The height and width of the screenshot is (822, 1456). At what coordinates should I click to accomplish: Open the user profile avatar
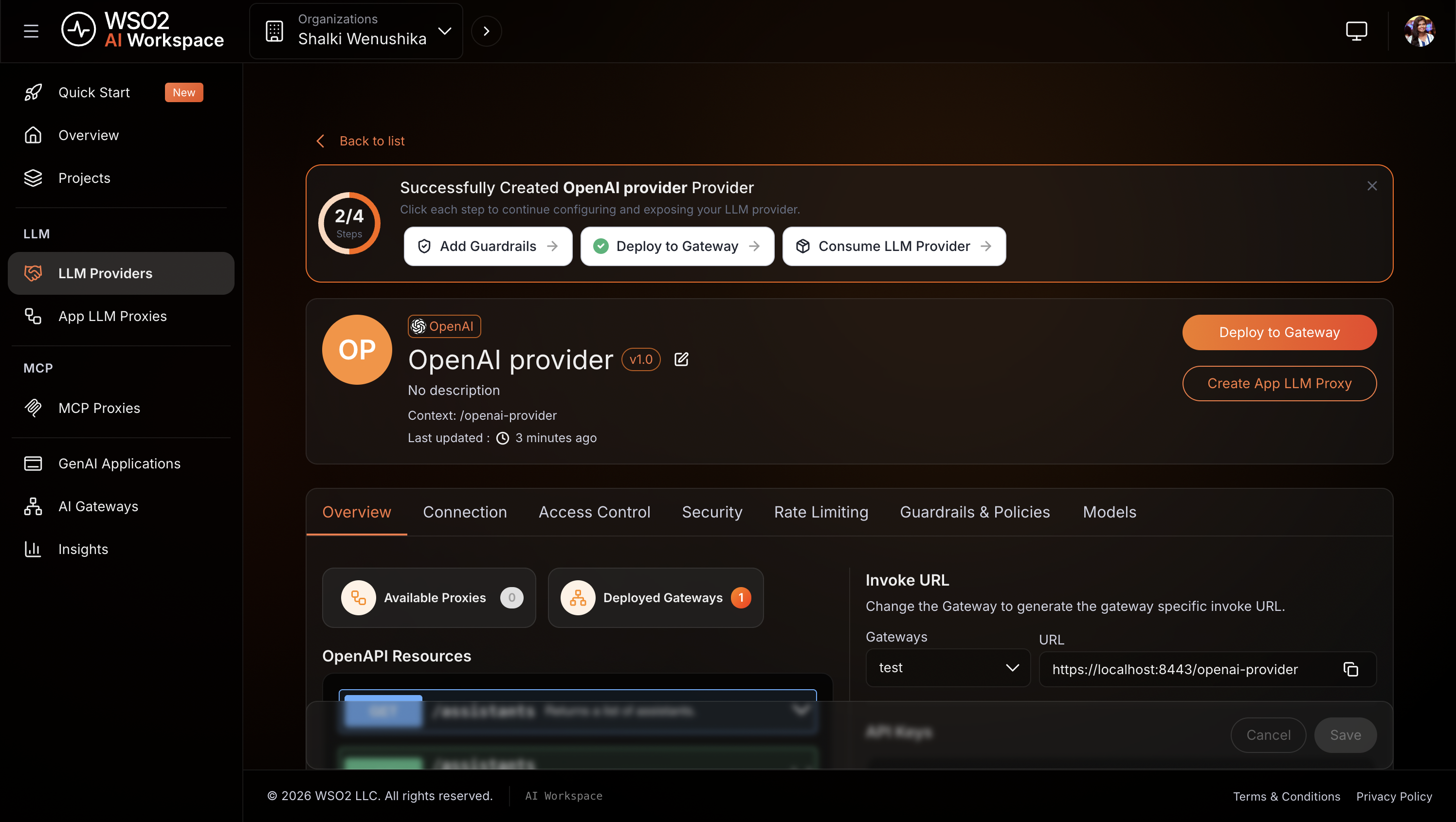[x=1420, y=31]
